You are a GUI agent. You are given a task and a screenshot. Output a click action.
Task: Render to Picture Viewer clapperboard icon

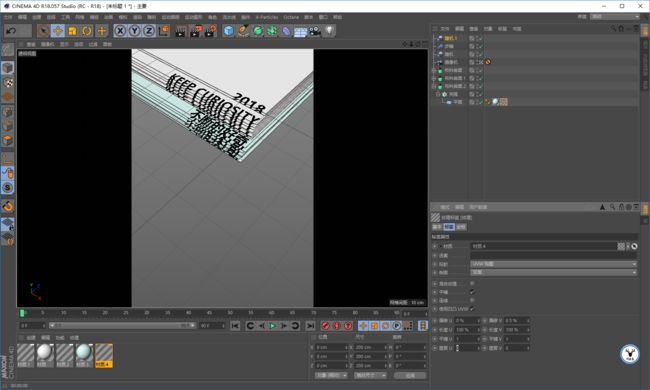tap(195, 31)
